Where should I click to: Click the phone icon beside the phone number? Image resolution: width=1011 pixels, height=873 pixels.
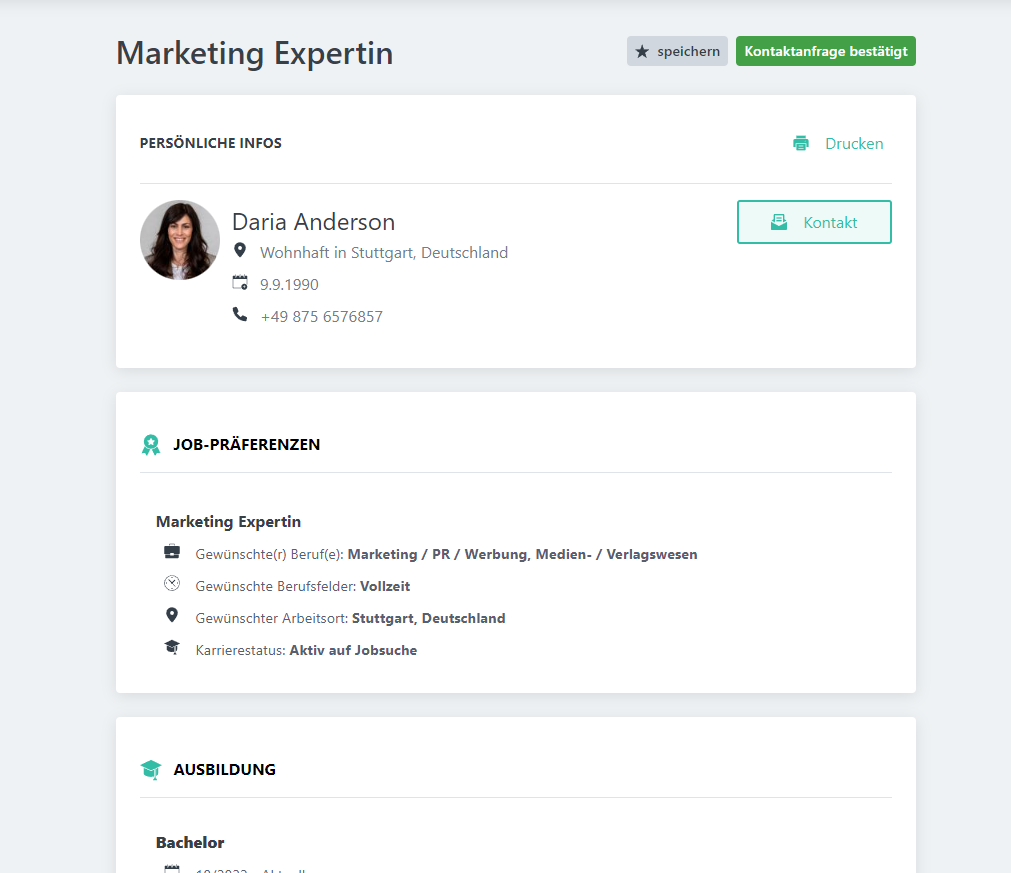click(240, 315)
